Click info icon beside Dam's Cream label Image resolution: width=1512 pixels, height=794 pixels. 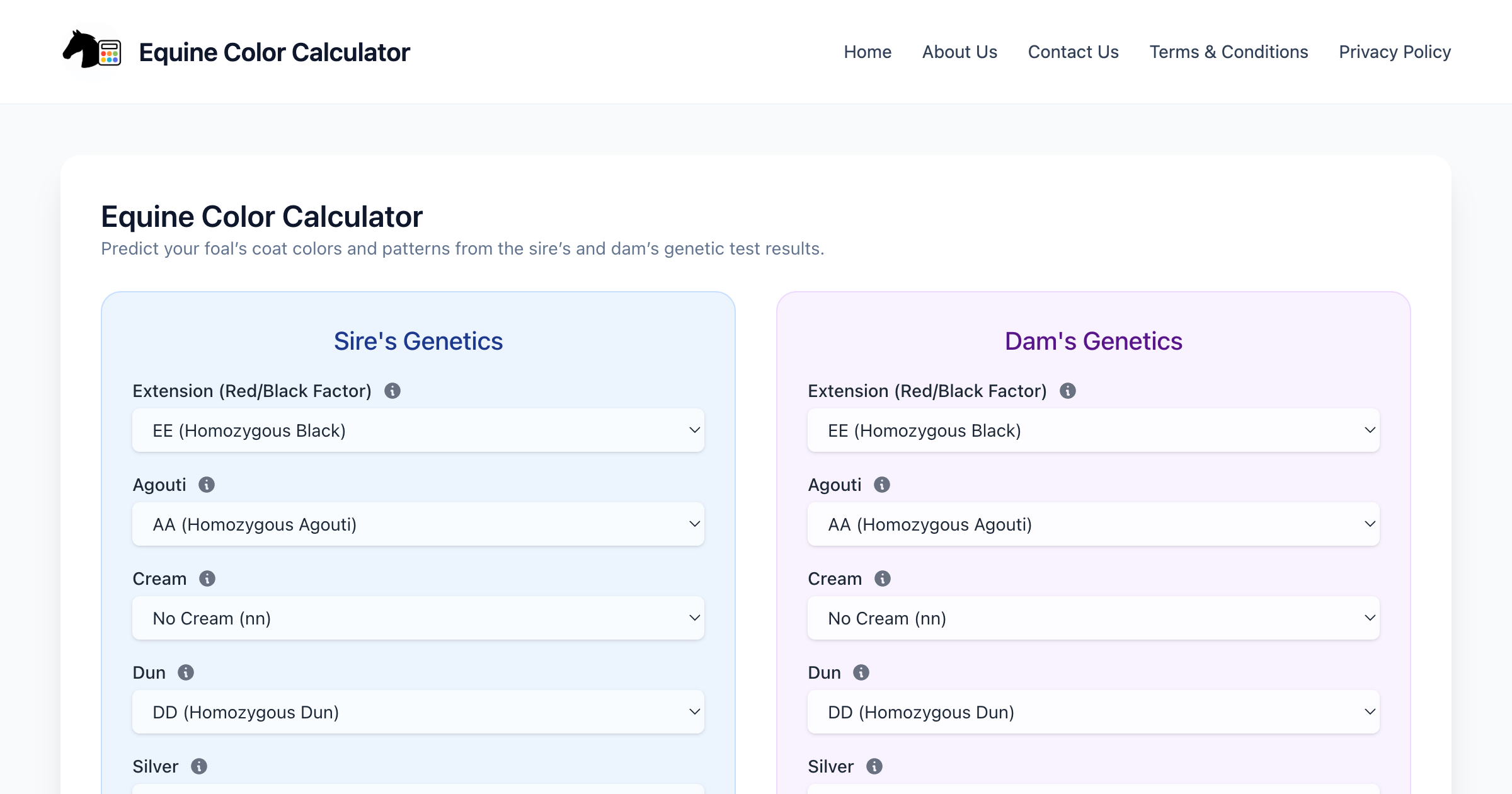click(883, 578)
